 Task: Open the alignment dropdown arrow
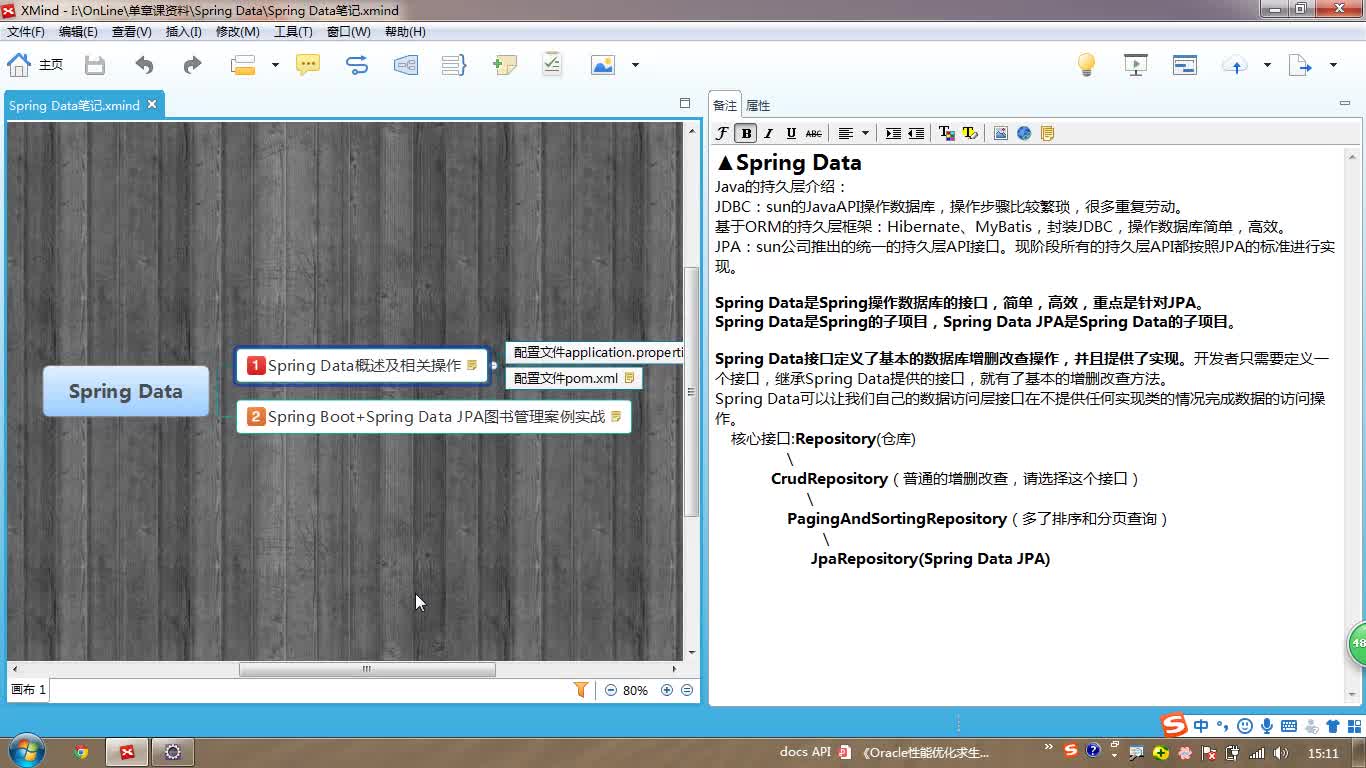pos(865,133)
